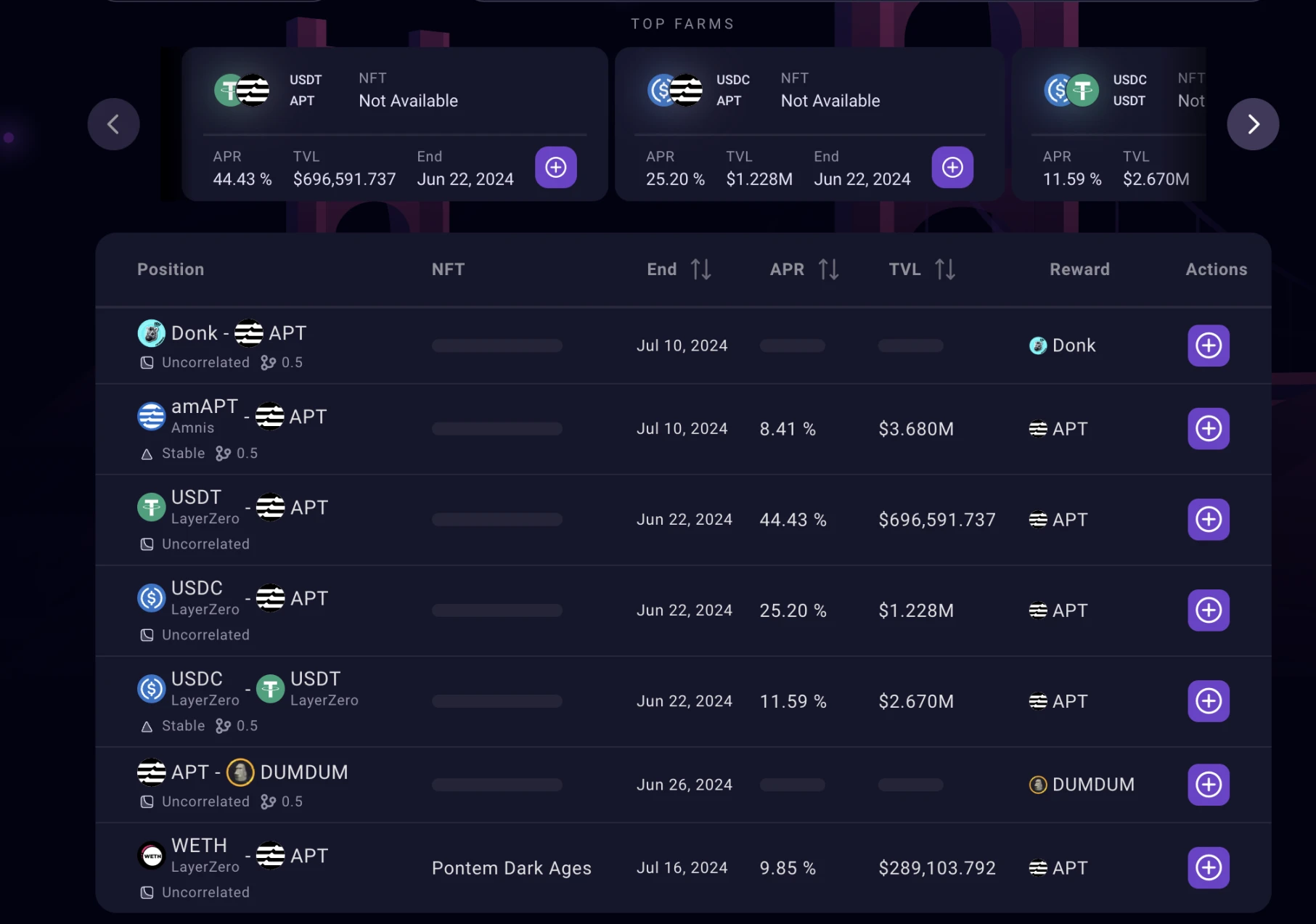This screenshot has width=1316, height=924.
Task: Go to previous top farms with left arrow
Action: tap(113, 124)
